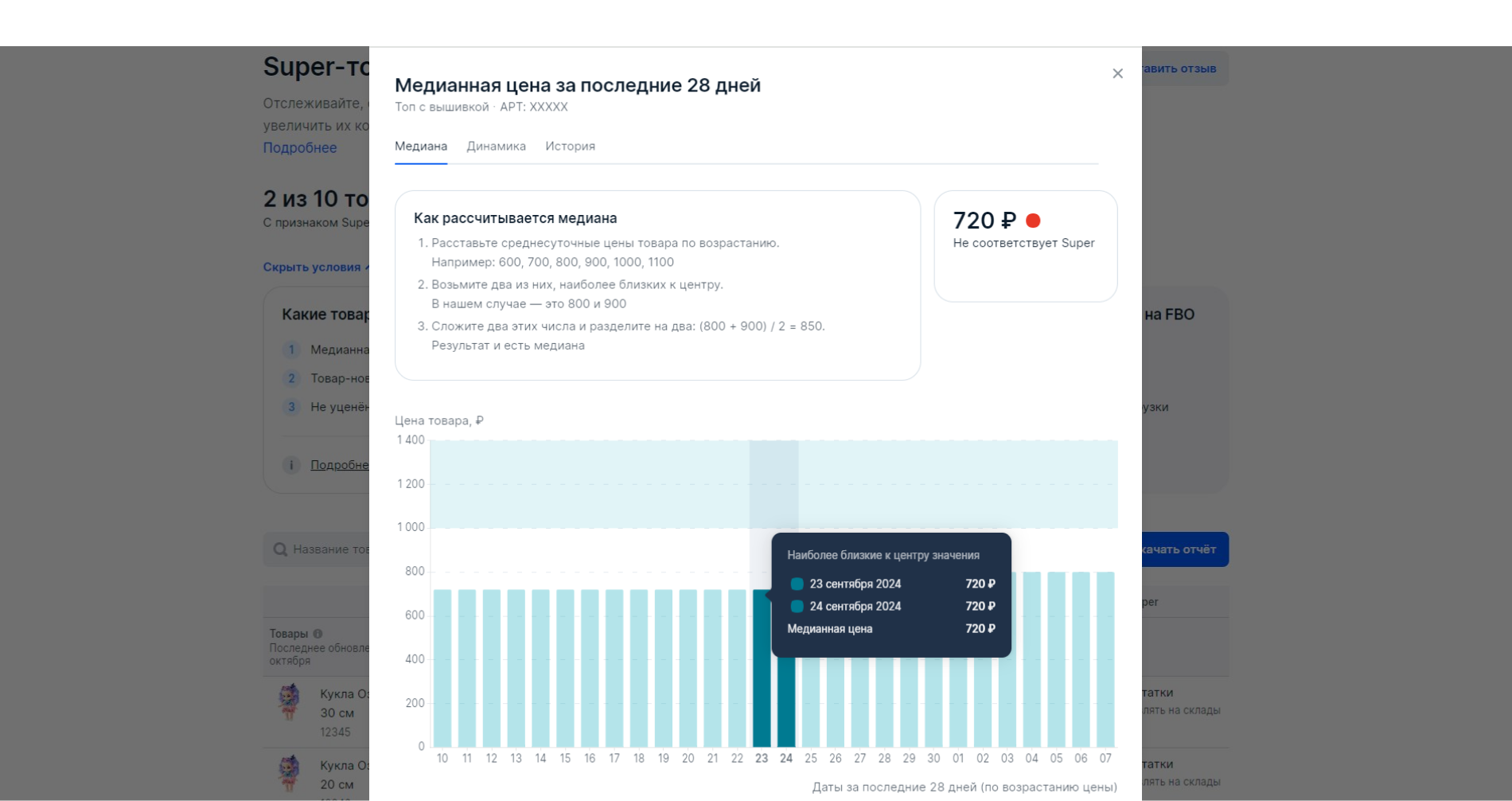
Task: Select the bar for date 04
Action: pos(1031,659)
